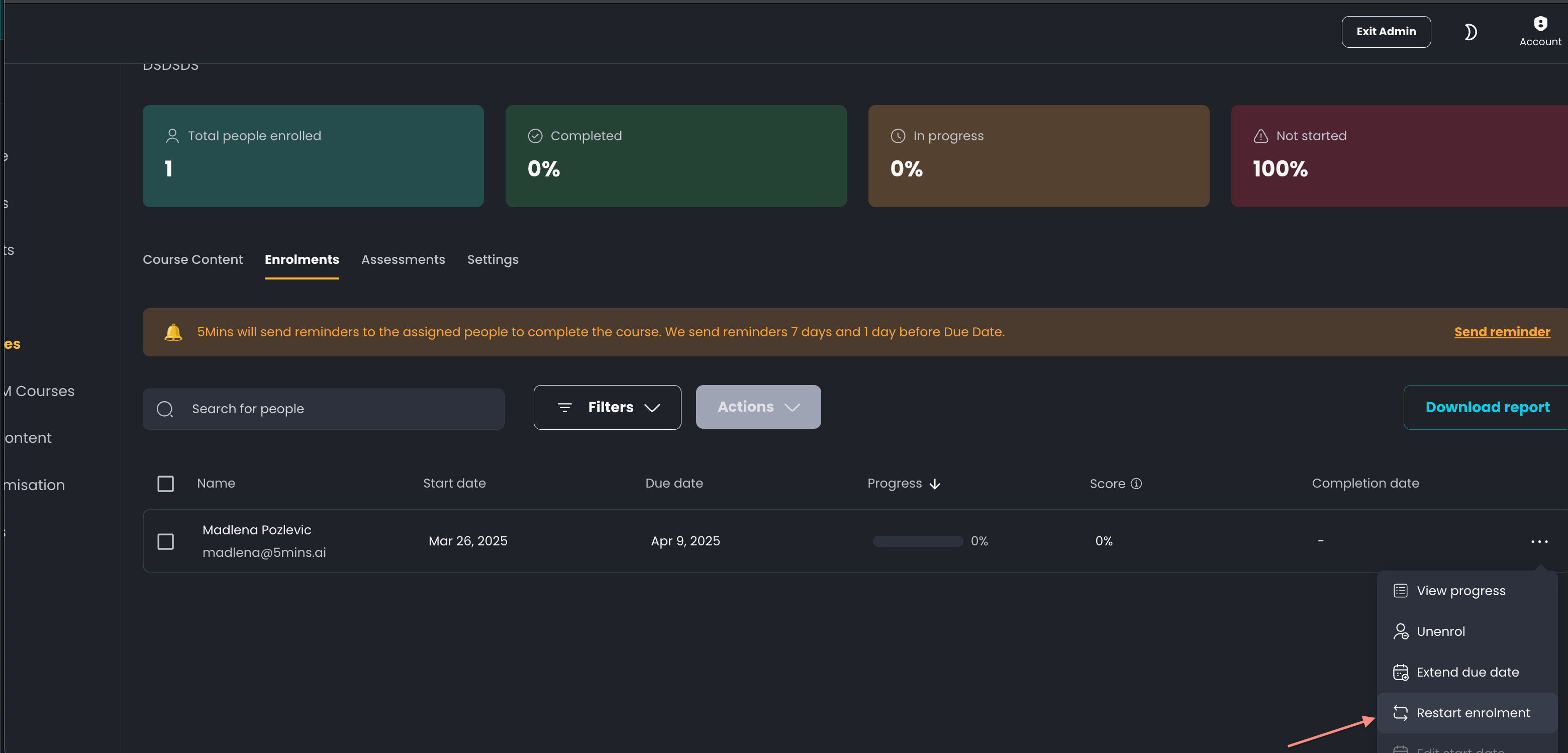Click Madlena's progress bar
Image resolution: width=1568 pixels, height=753 pixels.
point(917,541)
